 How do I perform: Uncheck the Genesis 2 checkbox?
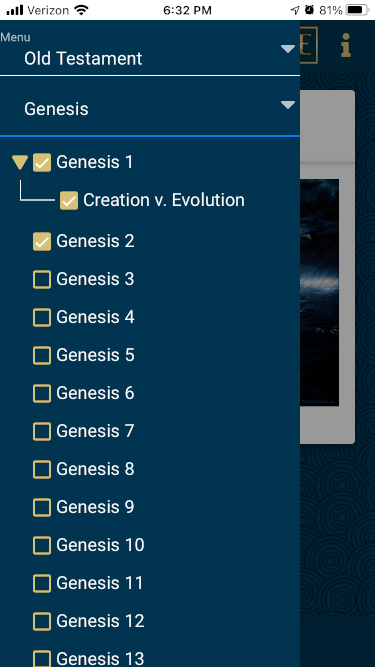(x=42, y=241)
